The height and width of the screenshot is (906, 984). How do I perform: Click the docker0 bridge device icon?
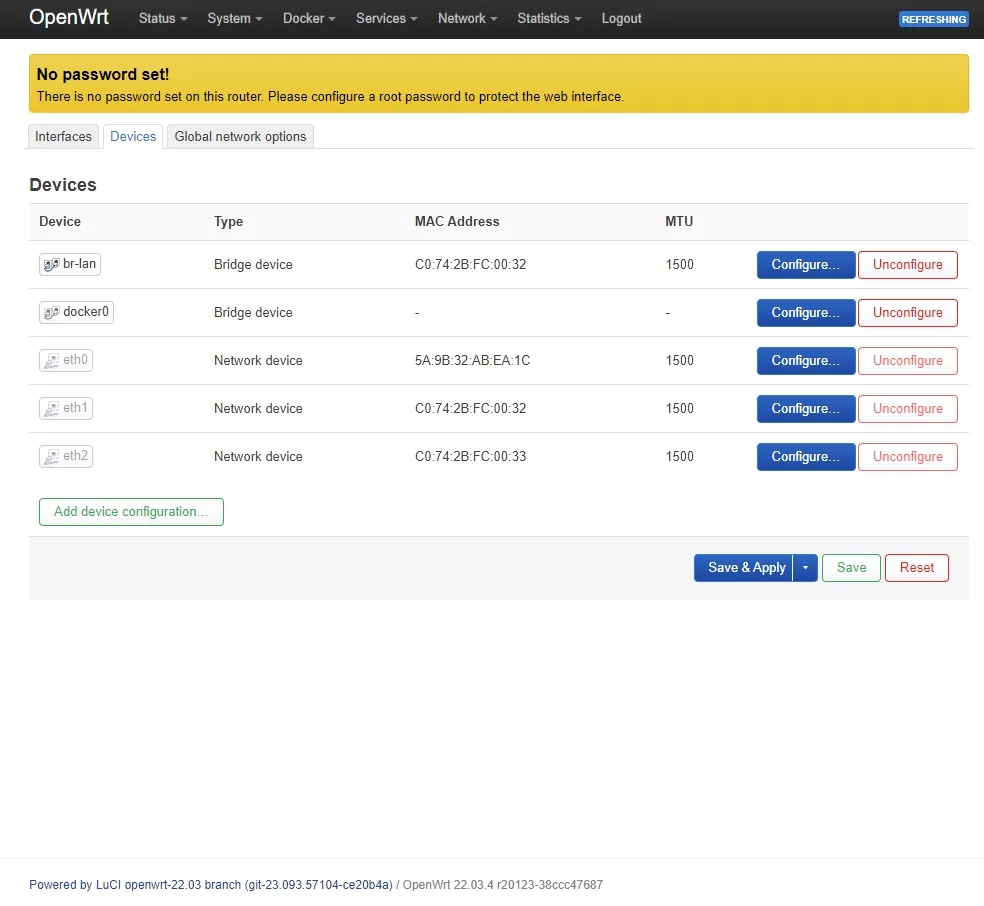tap(51, 312)
